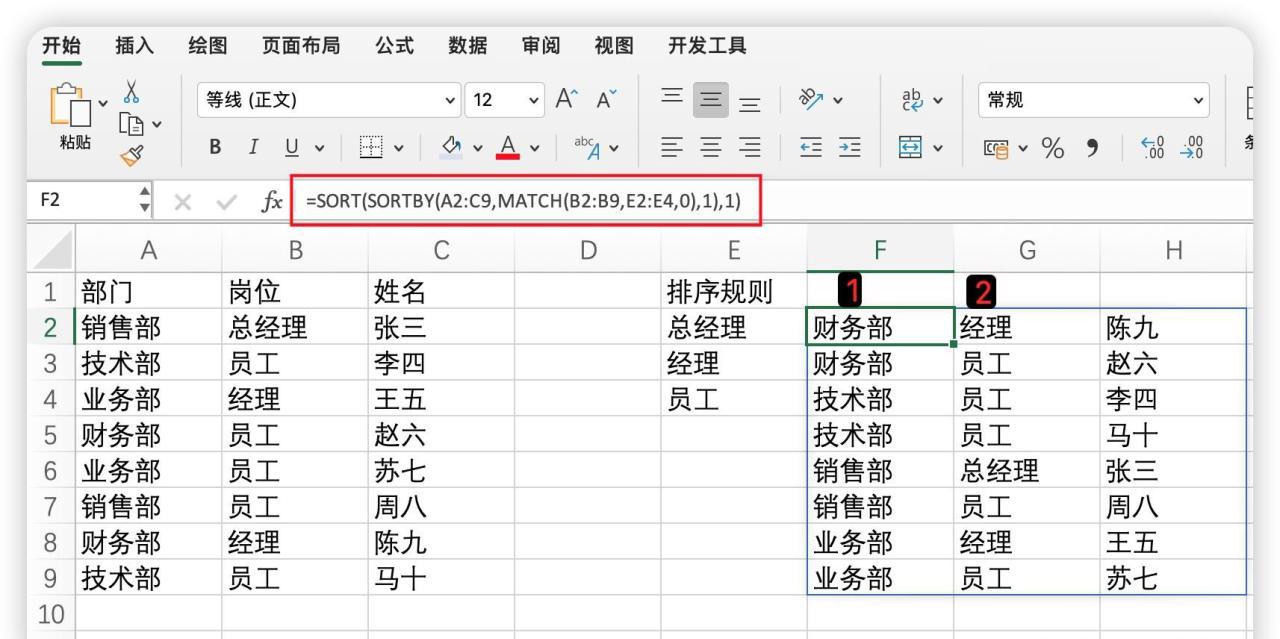Switch to the 开始 ribbon tab
Image resolution: width=1280 pixels, height=639 pixels.
[61, 45]
